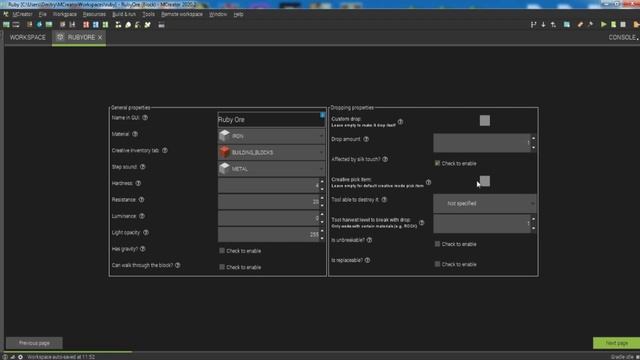Click the down-arrow pull icon in toolbar
The image size is (640, 360).
click(543, 24)
